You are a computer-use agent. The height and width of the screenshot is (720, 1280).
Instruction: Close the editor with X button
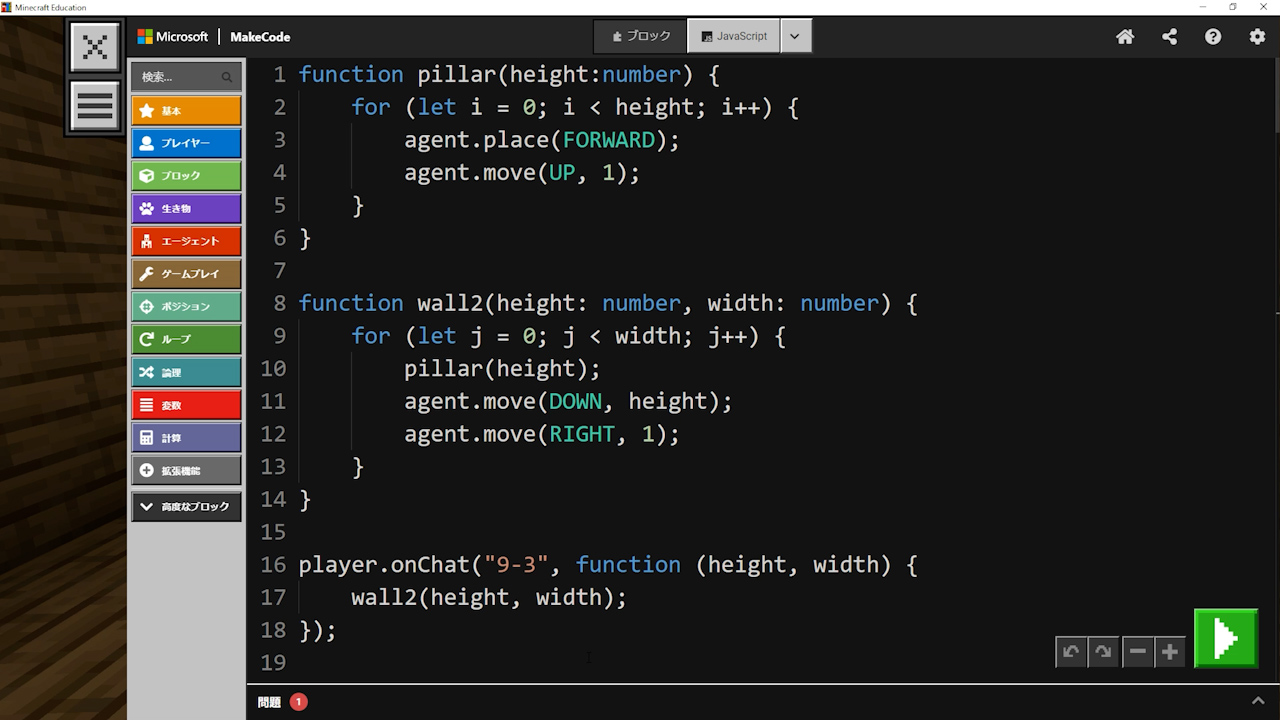click(x=95, y=47)
